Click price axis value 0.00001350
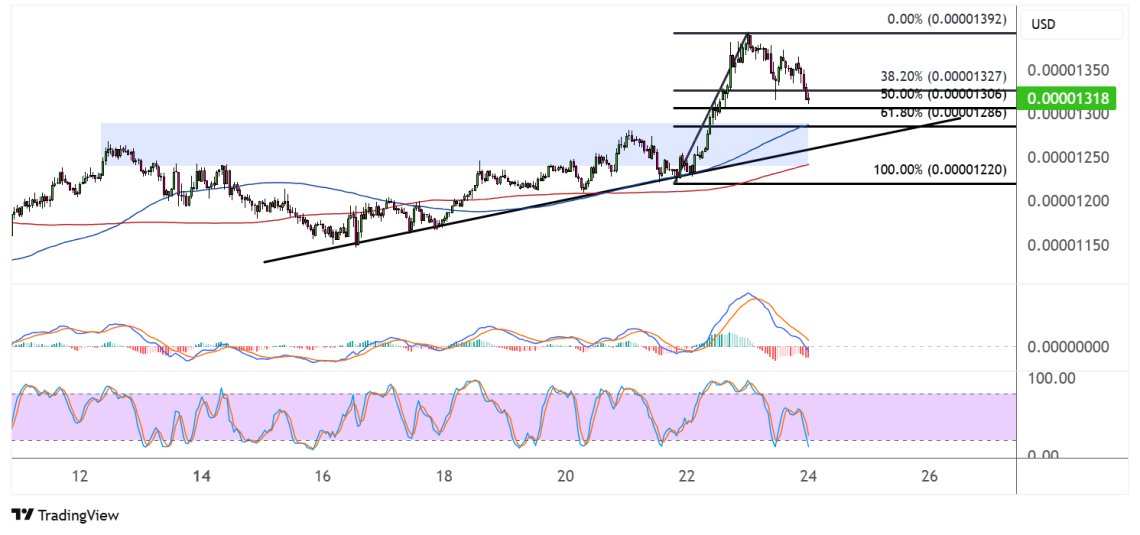This screenshot has height=535, width=1140. (x=1068, y=71)
